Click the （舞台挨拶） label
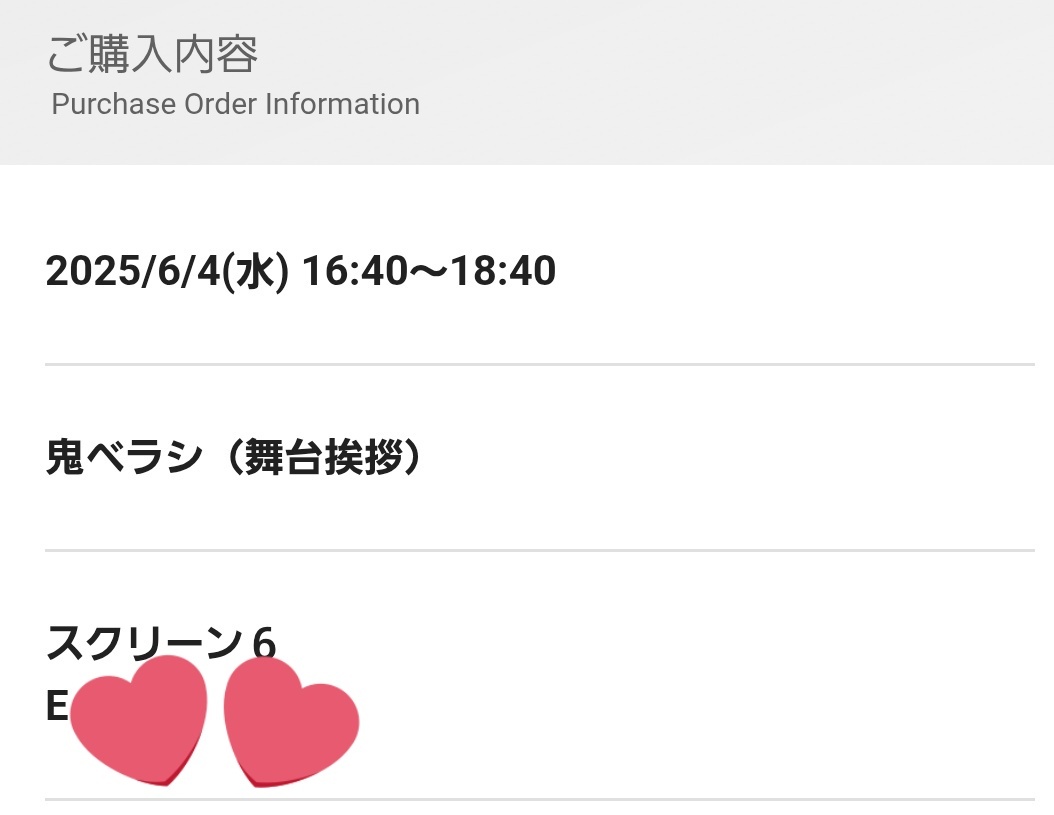 click(325, 457)
